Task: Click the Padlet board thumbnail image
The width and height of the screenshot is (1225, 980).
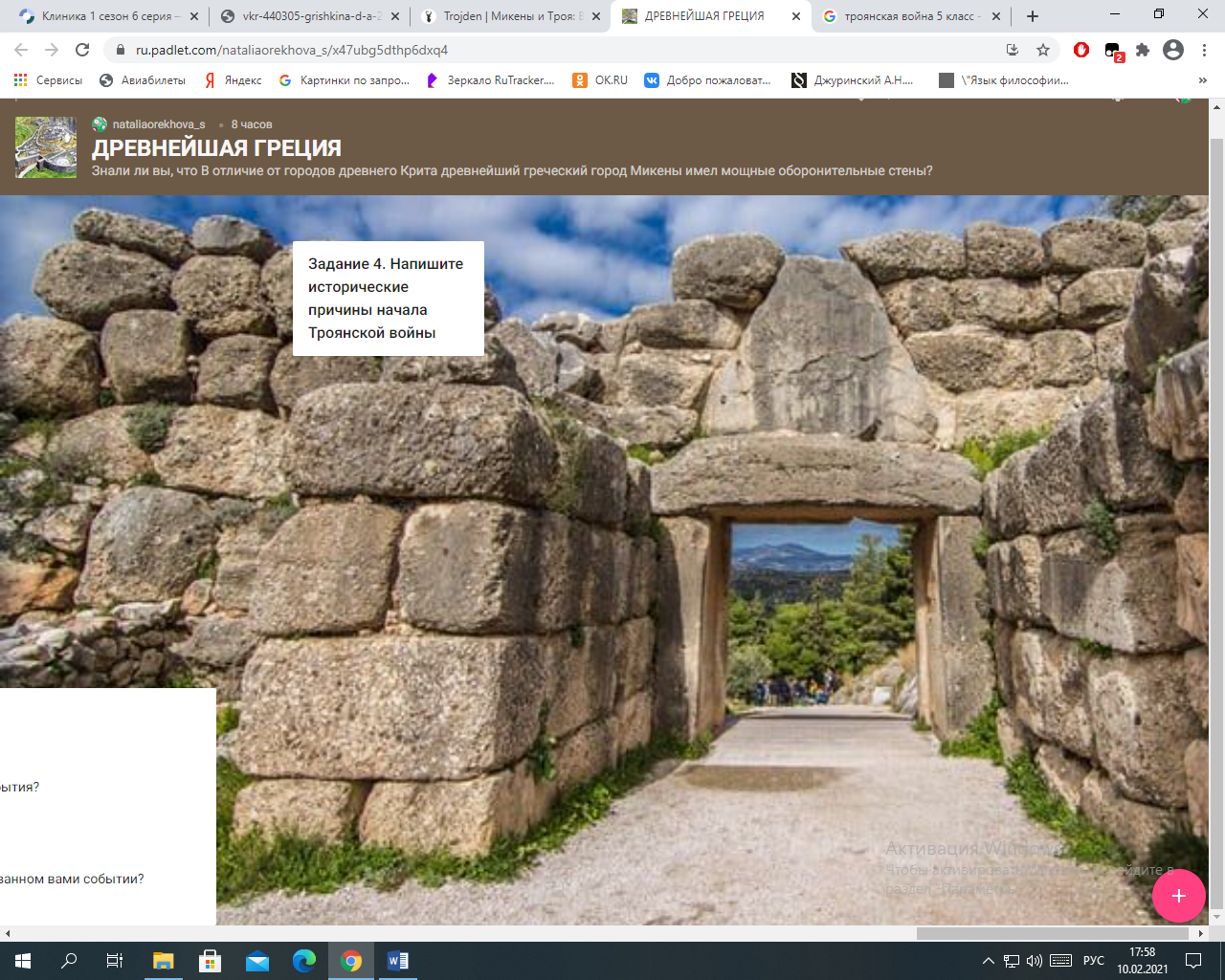Action: [x=46, y=147]
